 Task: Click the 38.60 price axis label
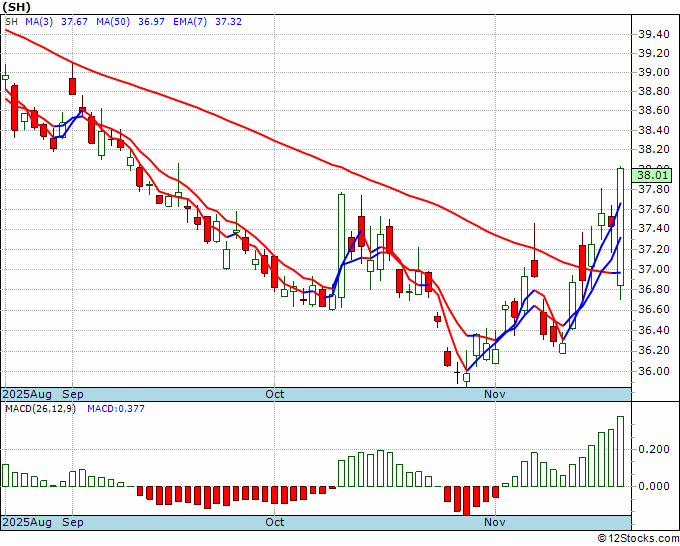pos(654,111)
